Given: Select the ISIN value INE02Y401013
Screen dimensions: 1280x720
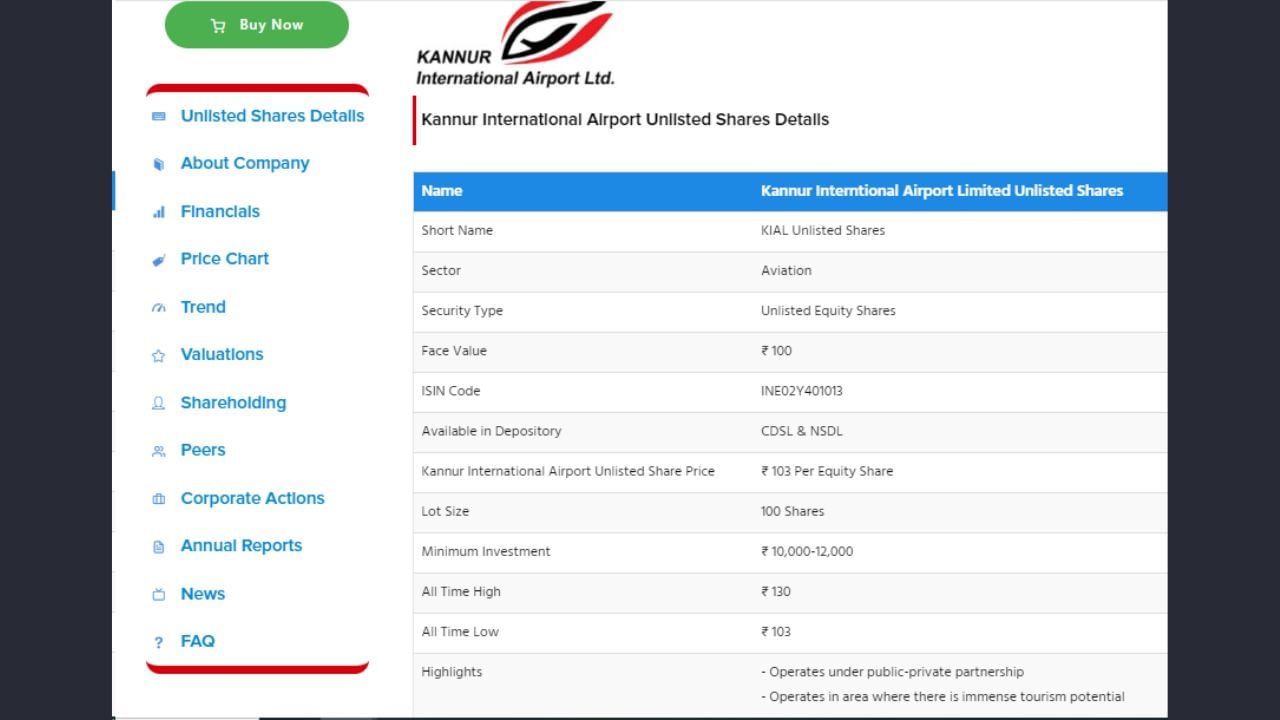Looking at the screenshot, I should point(802,391).
